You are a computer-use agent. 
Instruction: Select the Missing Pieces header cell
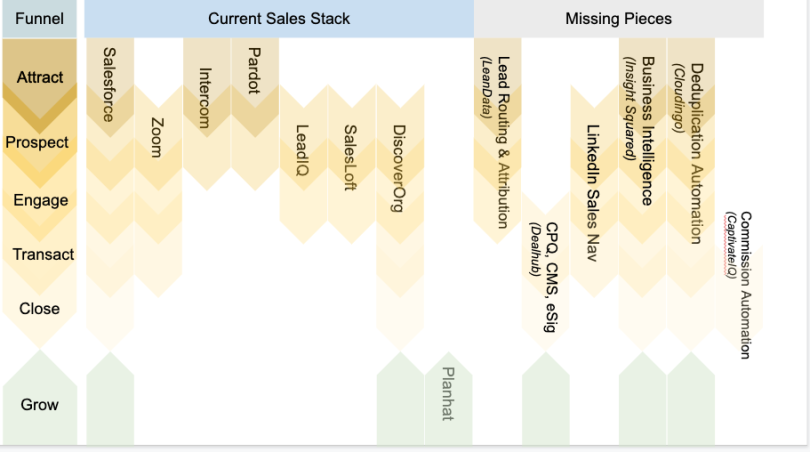click(618, 19)
